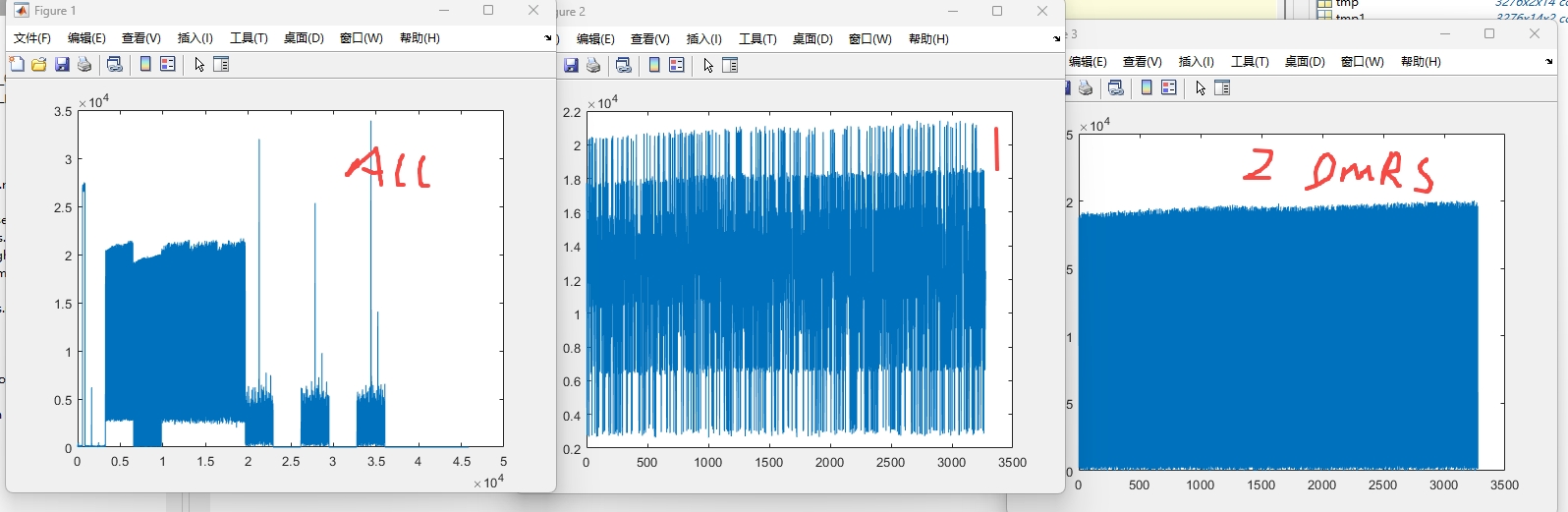The height and width of the screenshot is (512, 1568).
Task: Click Link Plot icon in Figure 2 toolbar
Action: 624,65
